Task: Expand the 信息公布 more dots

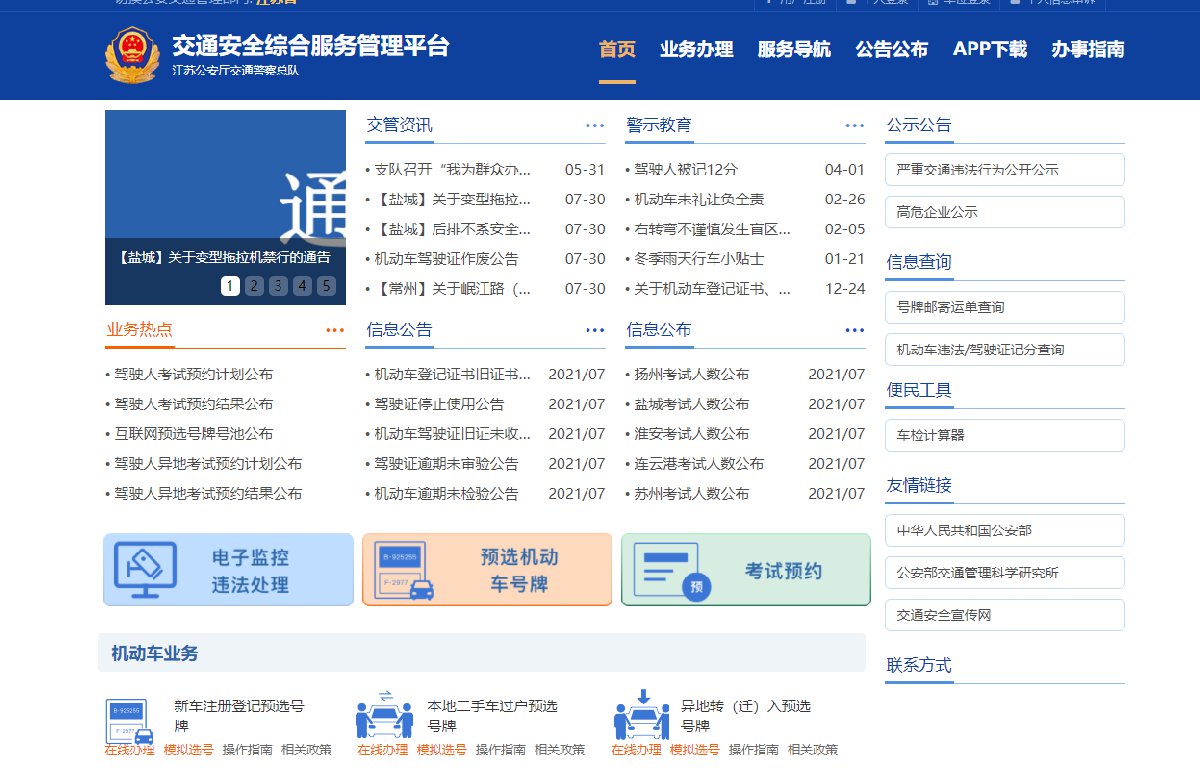Action: tap(854, 330)
